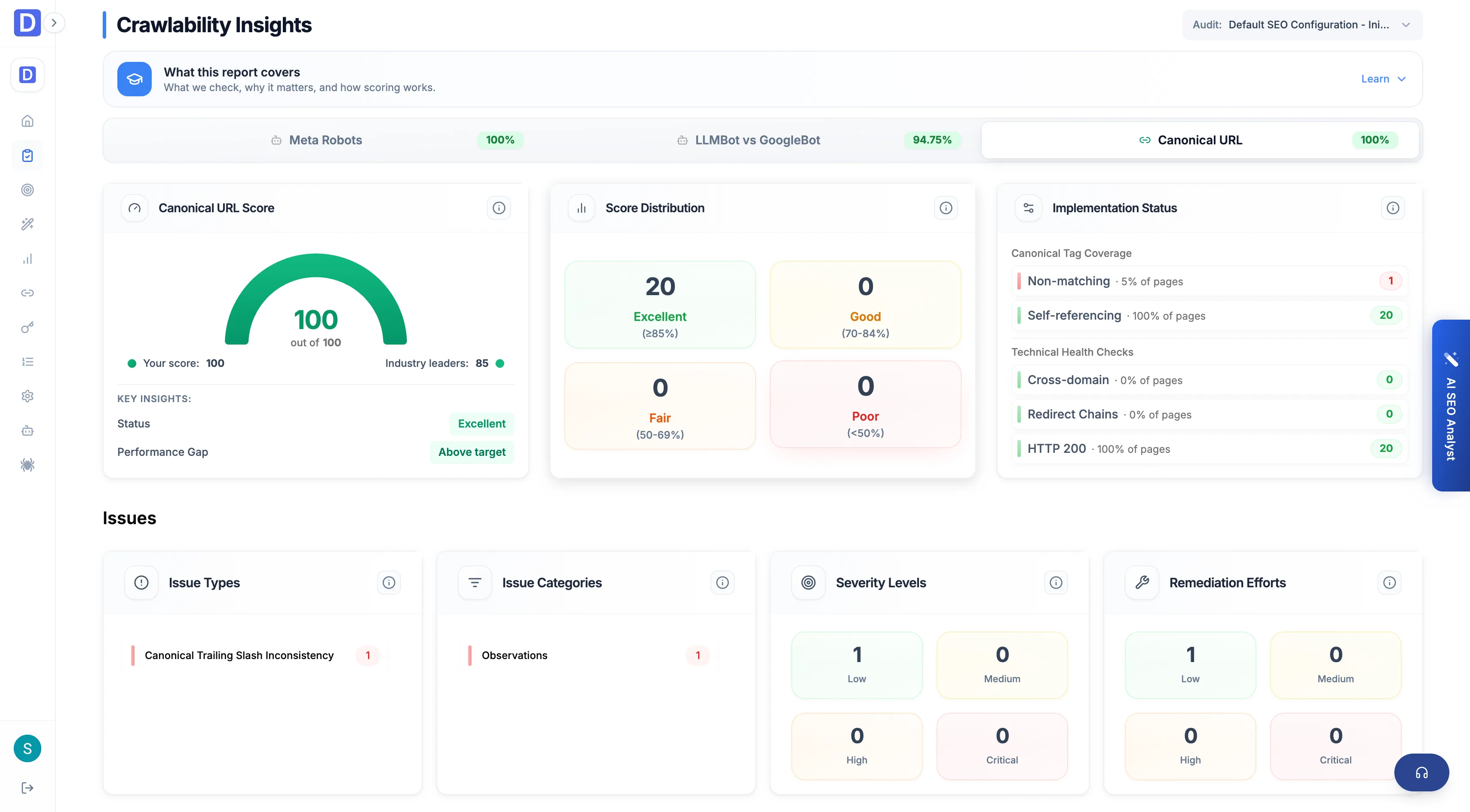This screenshot has width=1470, height=812.
Task: Open the robot icon in sidebar
Action: pos(28,430)
